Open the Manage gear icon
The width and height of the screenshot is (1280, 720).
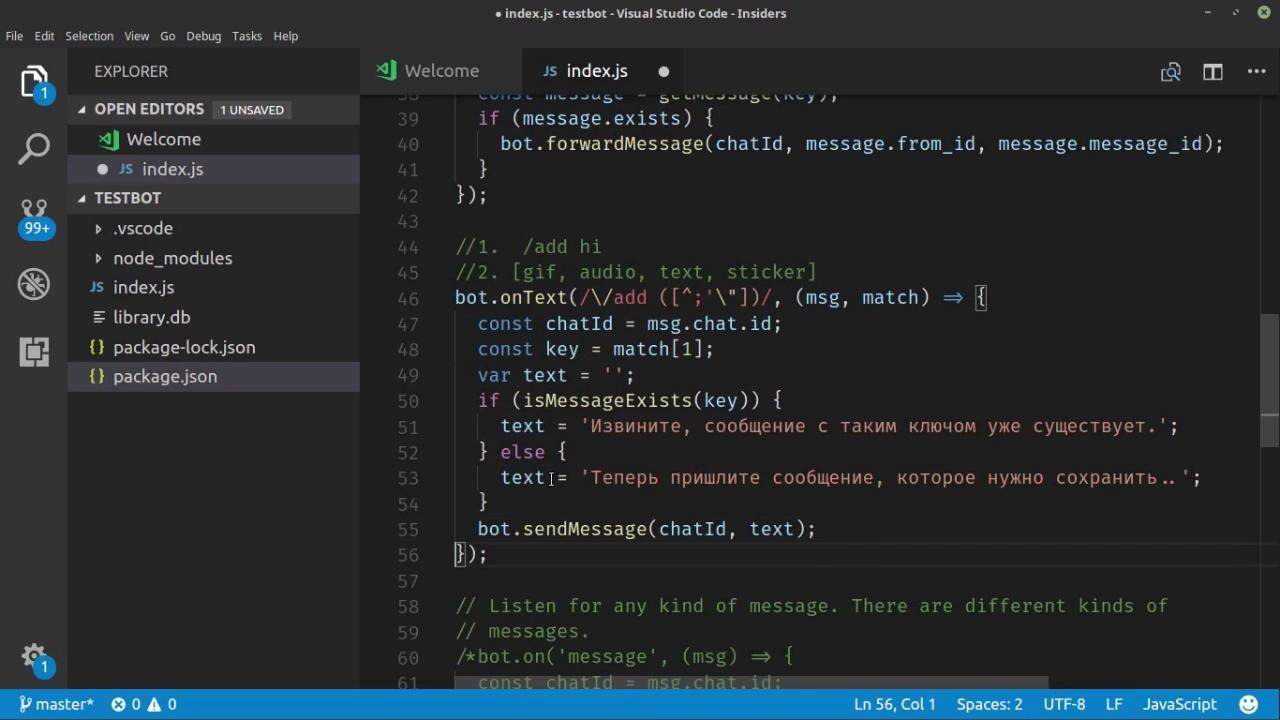pos(34,657)
